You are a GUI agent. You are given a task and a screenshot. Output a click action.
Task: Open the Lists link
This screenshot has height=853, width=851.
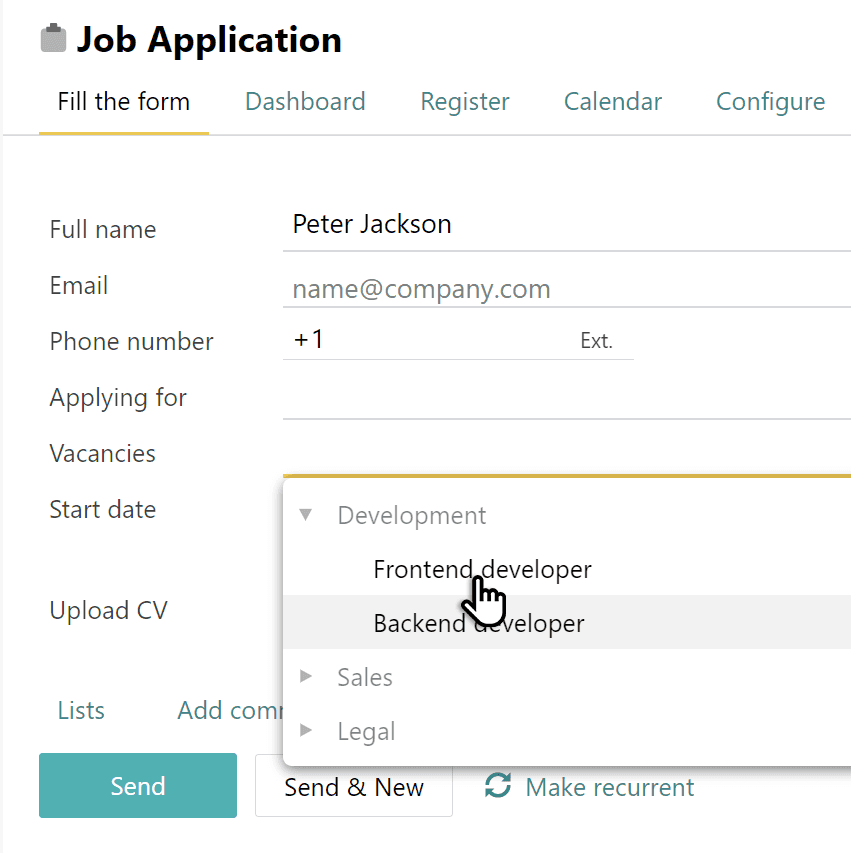click(80, 710)
